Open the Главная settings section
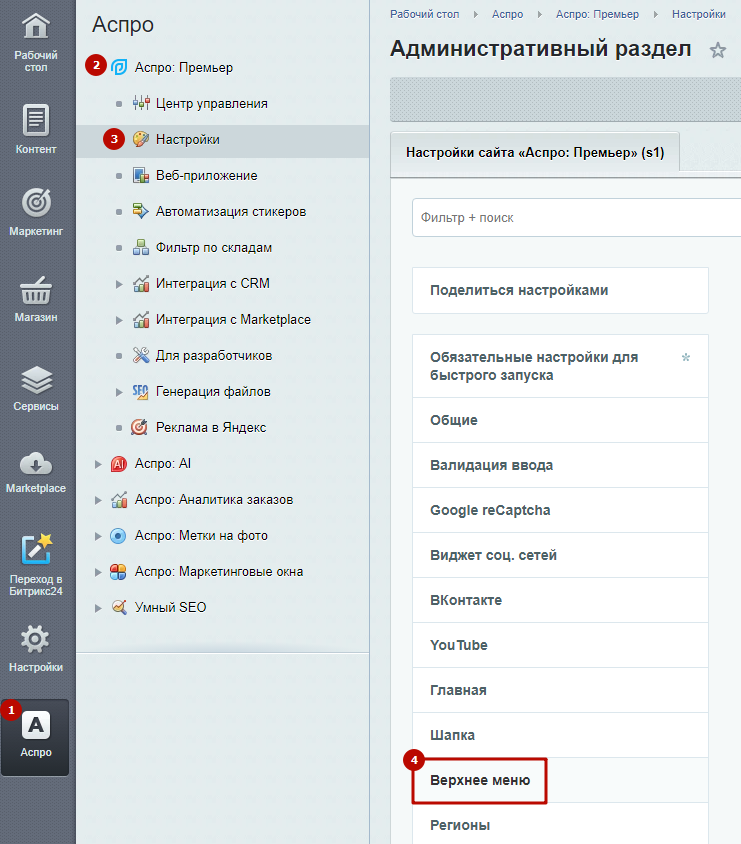This screenshot has width=741, height=844. tap(560, 690)
